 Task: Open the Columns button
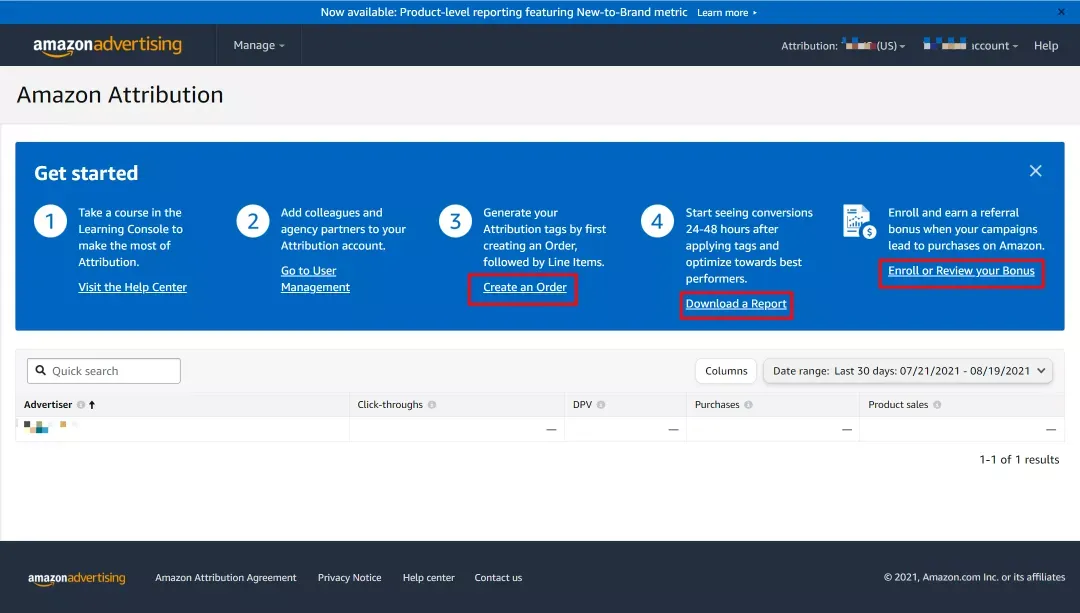pos(726,371)
